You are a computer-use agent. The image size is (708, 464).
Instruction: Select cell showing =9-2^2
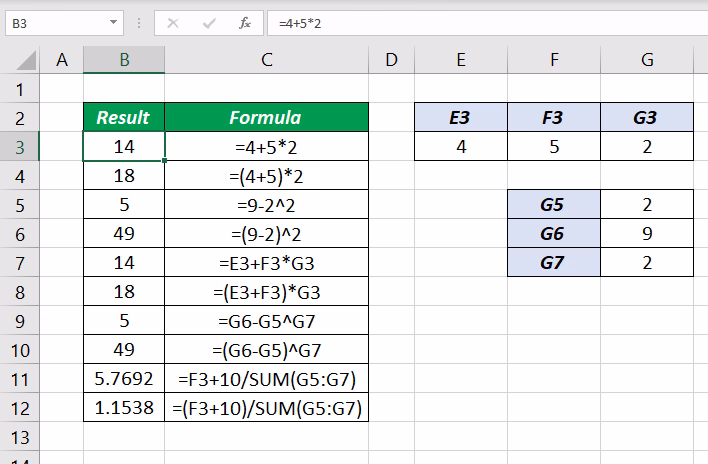(x=266, y=204)
